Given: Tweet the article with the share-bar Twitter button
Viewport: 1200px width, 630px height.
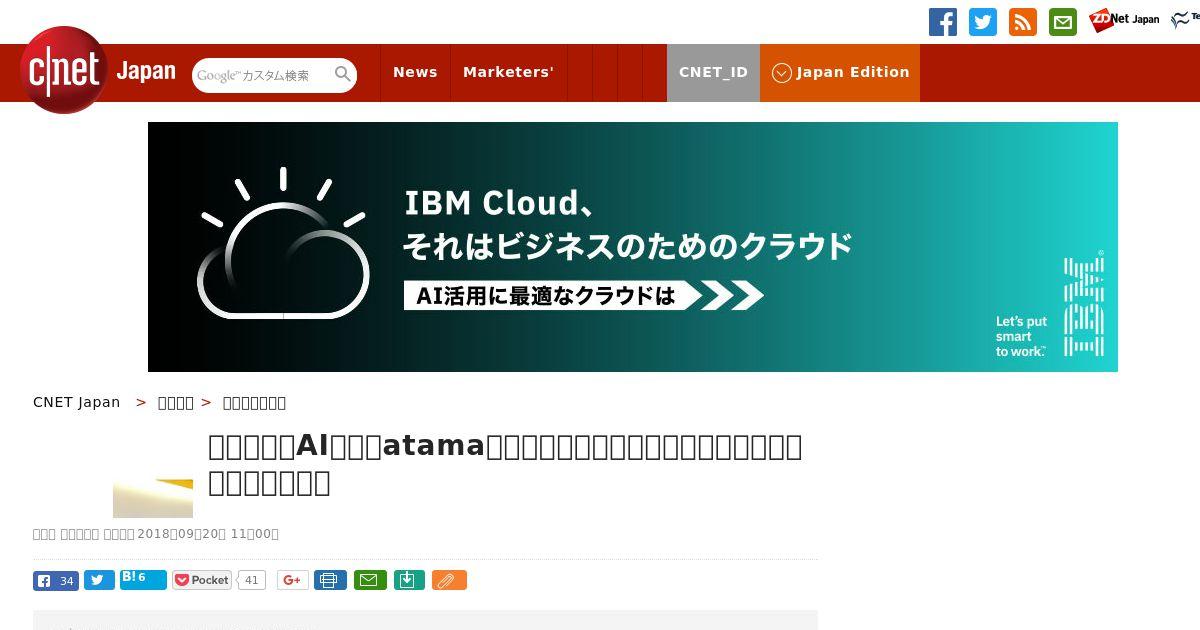Looking at the screenshot, I should (x=99, y=580).
